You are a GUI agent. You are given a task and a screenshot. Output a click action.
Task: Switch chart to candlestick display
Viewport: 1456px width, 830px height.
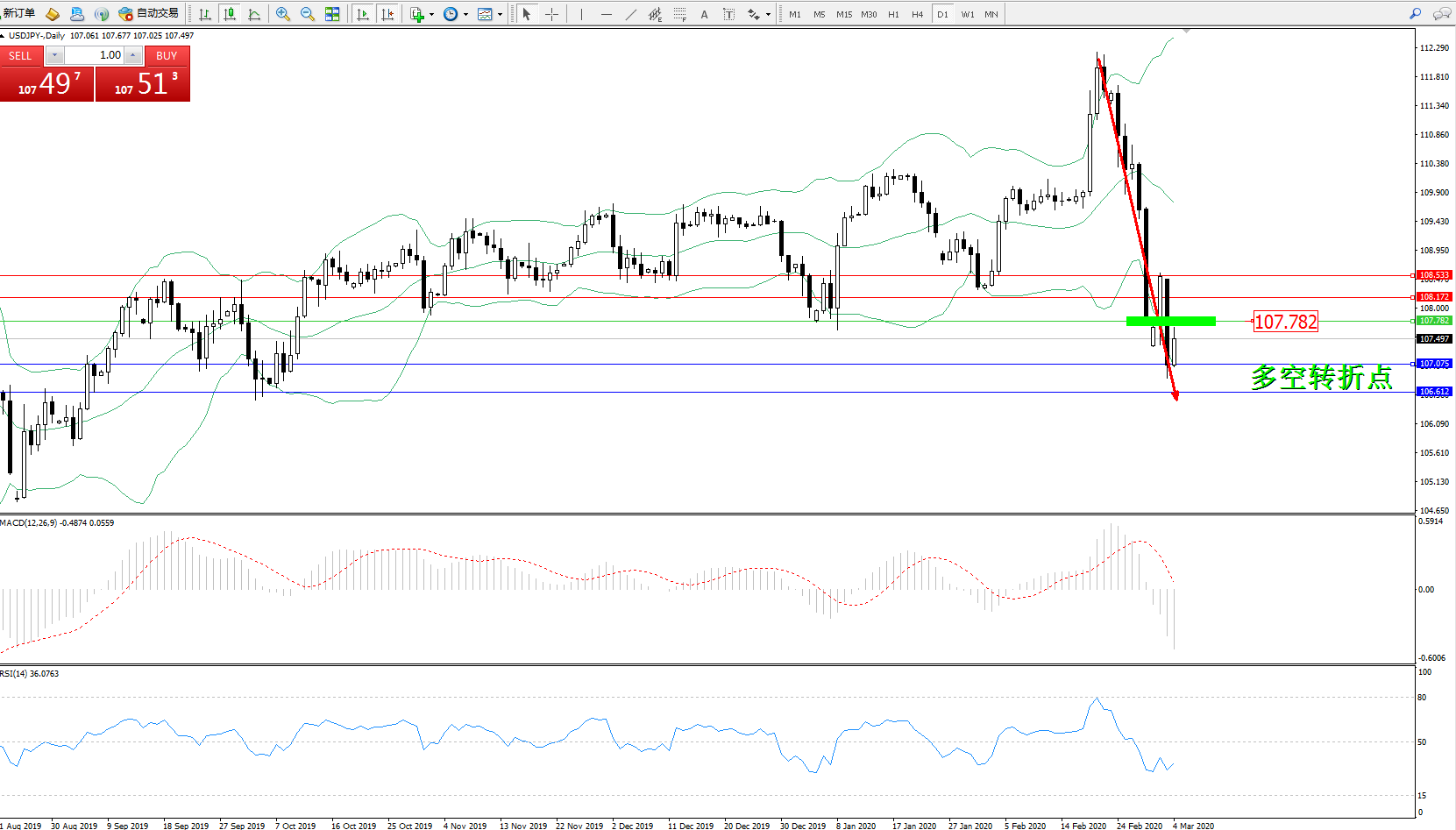(x=230, y=14)
